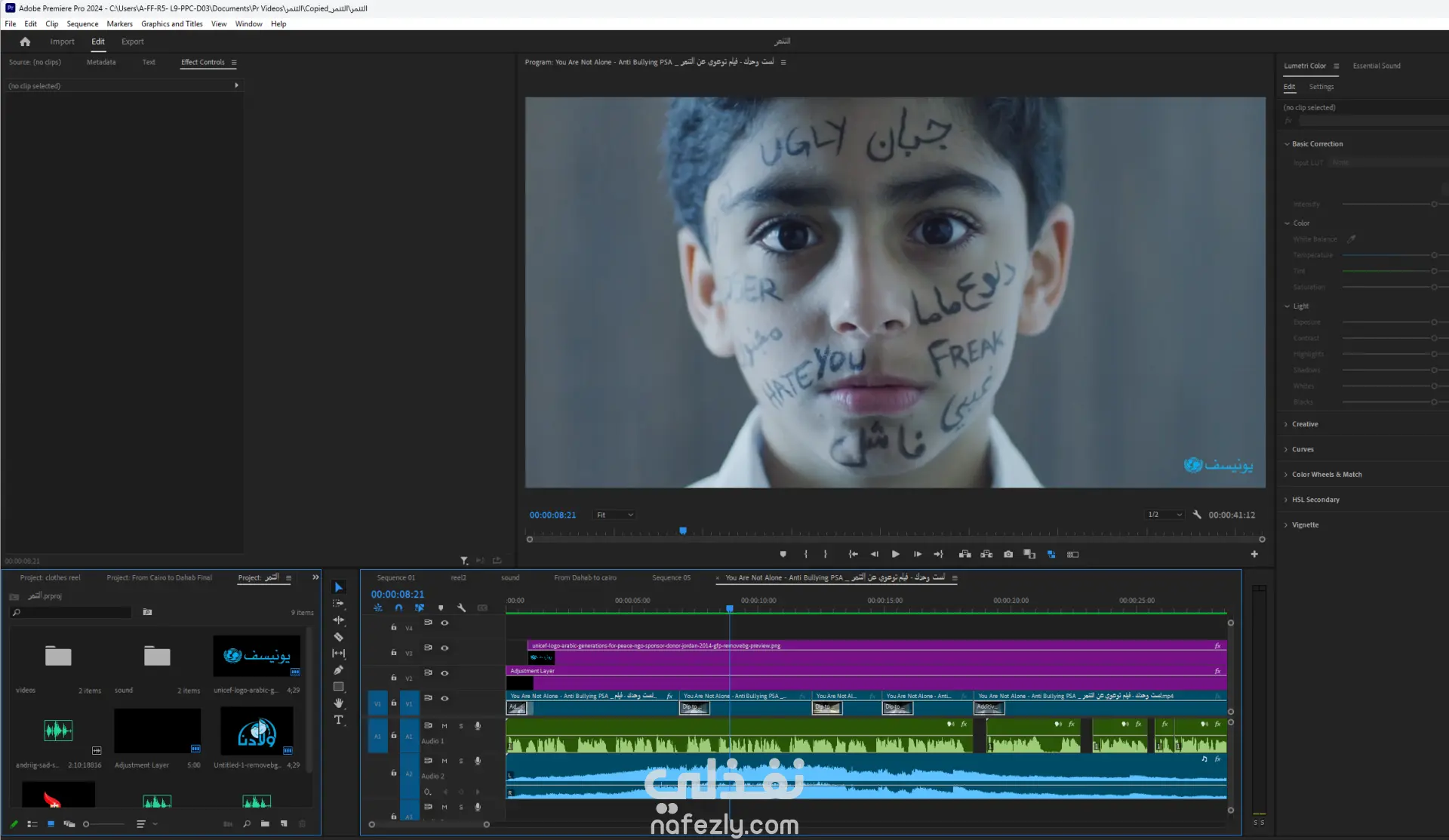
Task: Toggle V4 track output eye
Action: (x=445, y=623)
